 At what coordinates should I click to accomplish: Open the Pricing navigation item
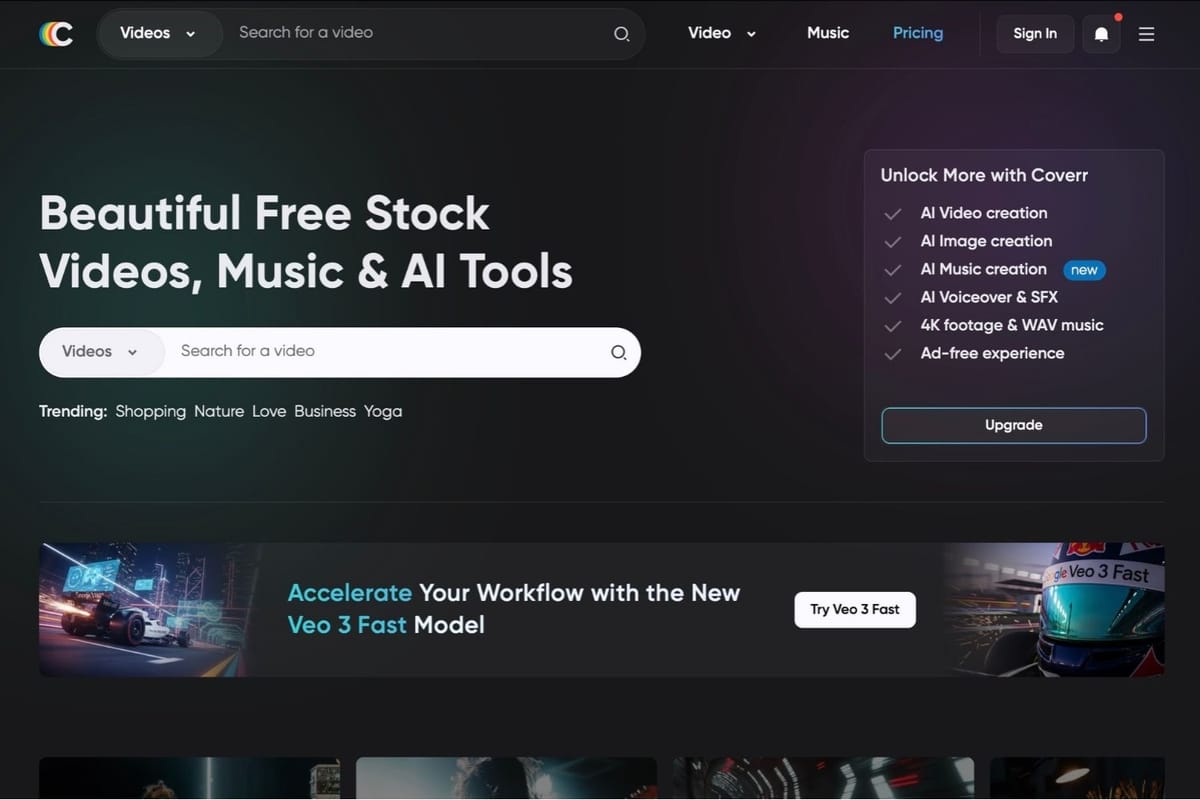click(x=918, y=33)
